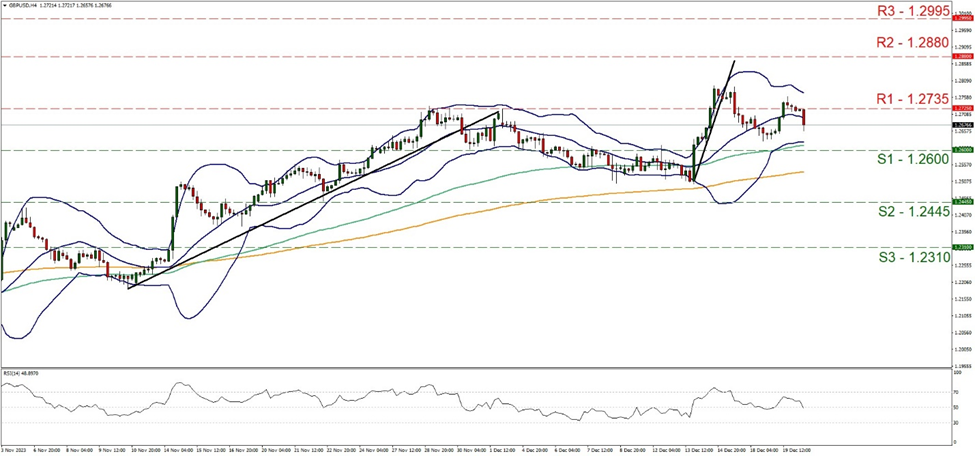The width and height of the screenshot is (975, 456).
Task: Select the 'R1 - 1.2735' resistance label
Action: [913, 98]
